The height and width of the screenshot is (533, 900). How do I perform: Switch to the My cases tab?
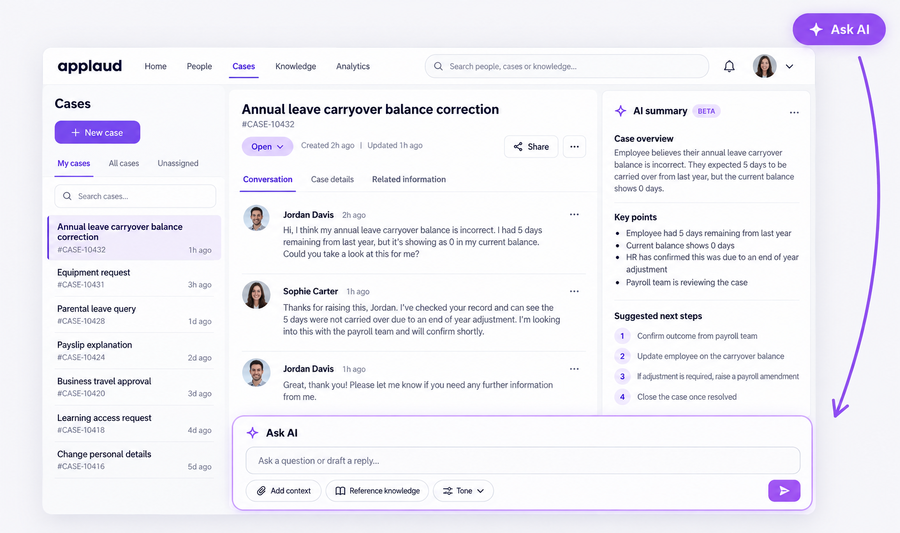(73, 163)
